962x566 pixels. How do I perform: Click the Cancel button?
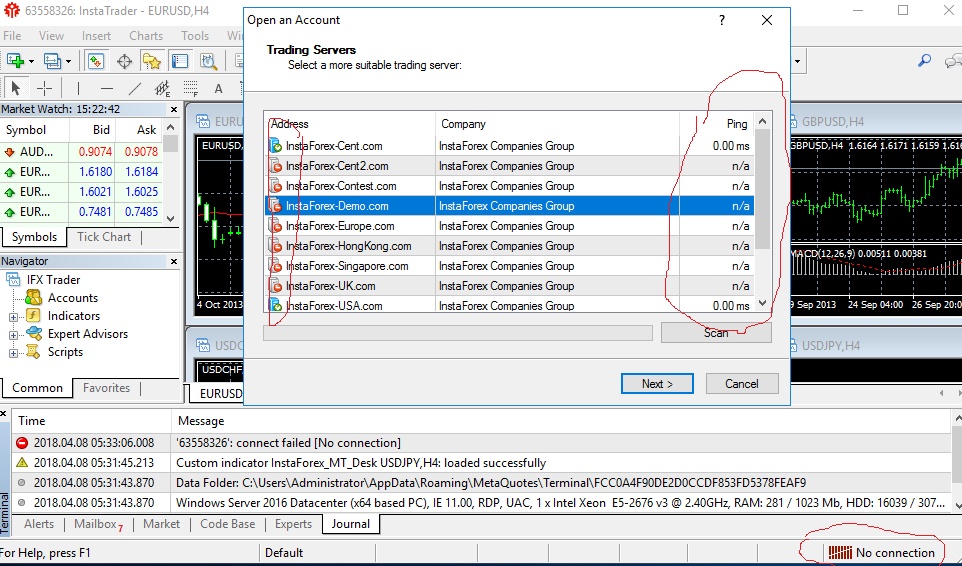click(742, 383)
